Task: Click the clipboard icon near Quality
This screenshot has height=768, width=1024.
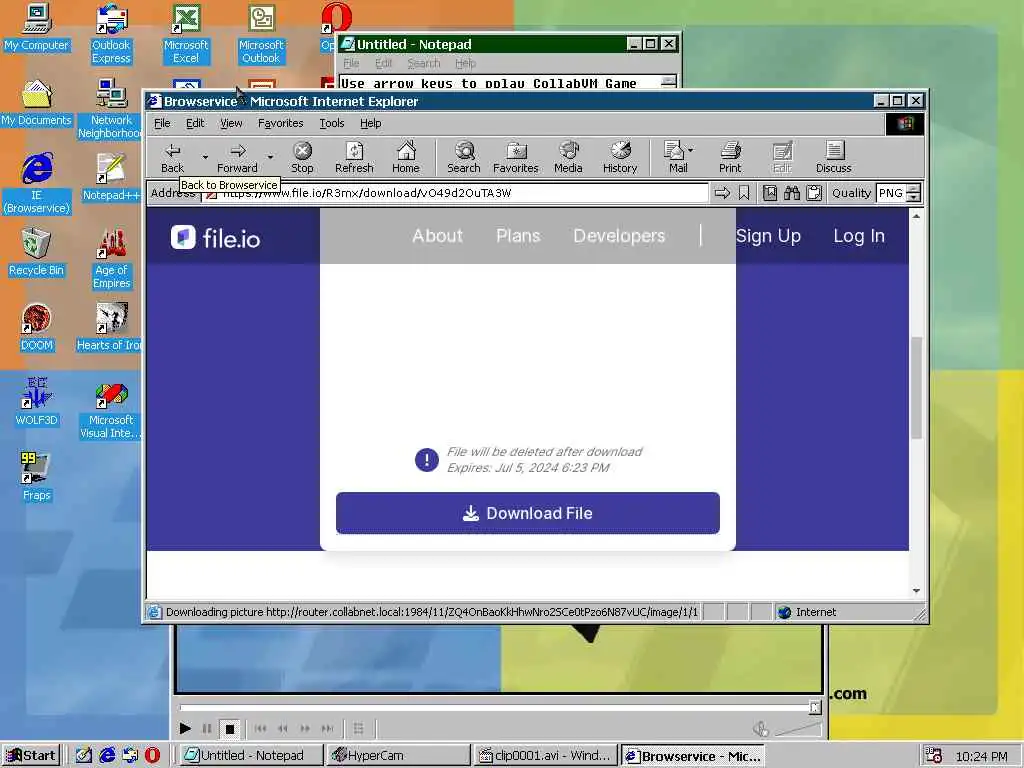Action: [814, 193]
